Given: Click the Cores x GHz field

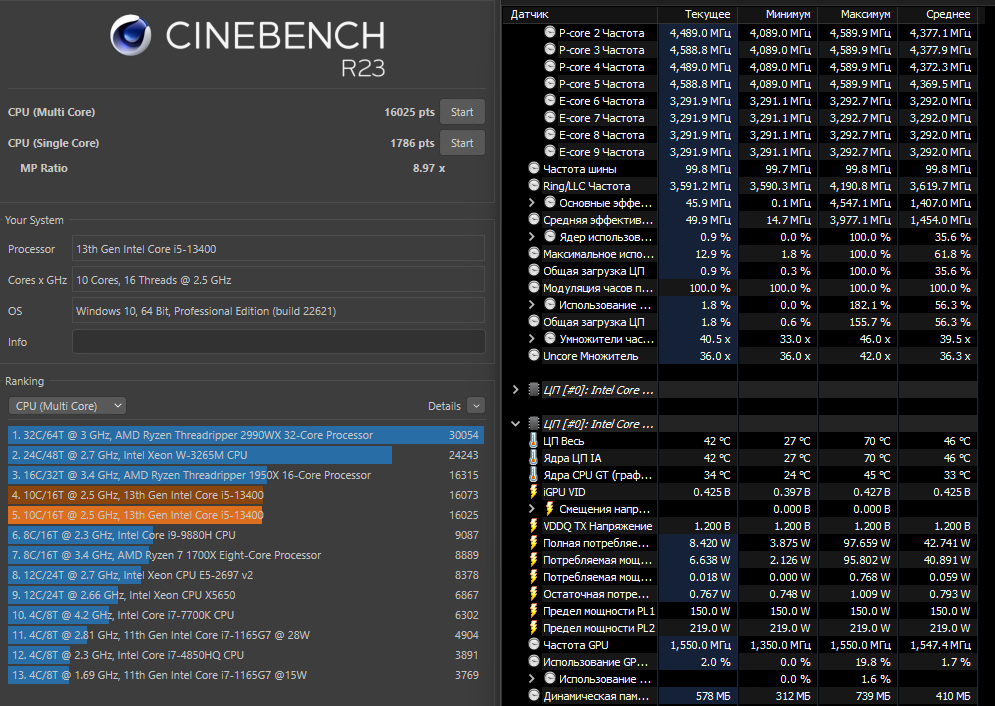Looking at the screenshot, I should 279,280.
